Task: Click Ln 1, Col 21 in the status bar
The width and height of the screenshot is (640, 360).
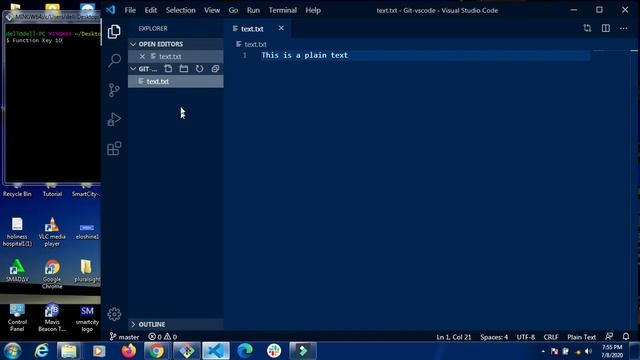Action: point(454,337)
